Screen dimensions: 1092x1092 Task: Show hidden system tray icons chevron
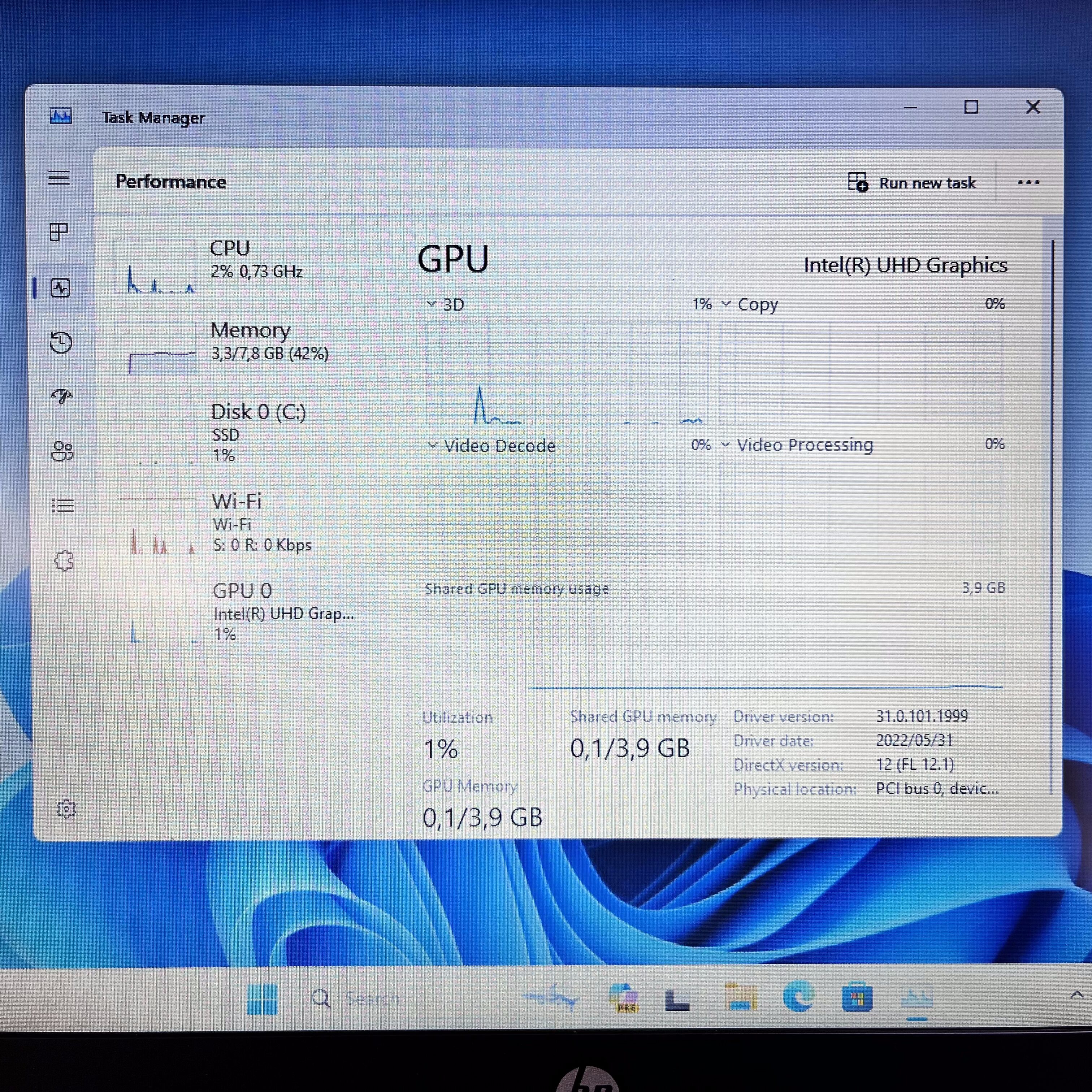(x=1077, y=995)
